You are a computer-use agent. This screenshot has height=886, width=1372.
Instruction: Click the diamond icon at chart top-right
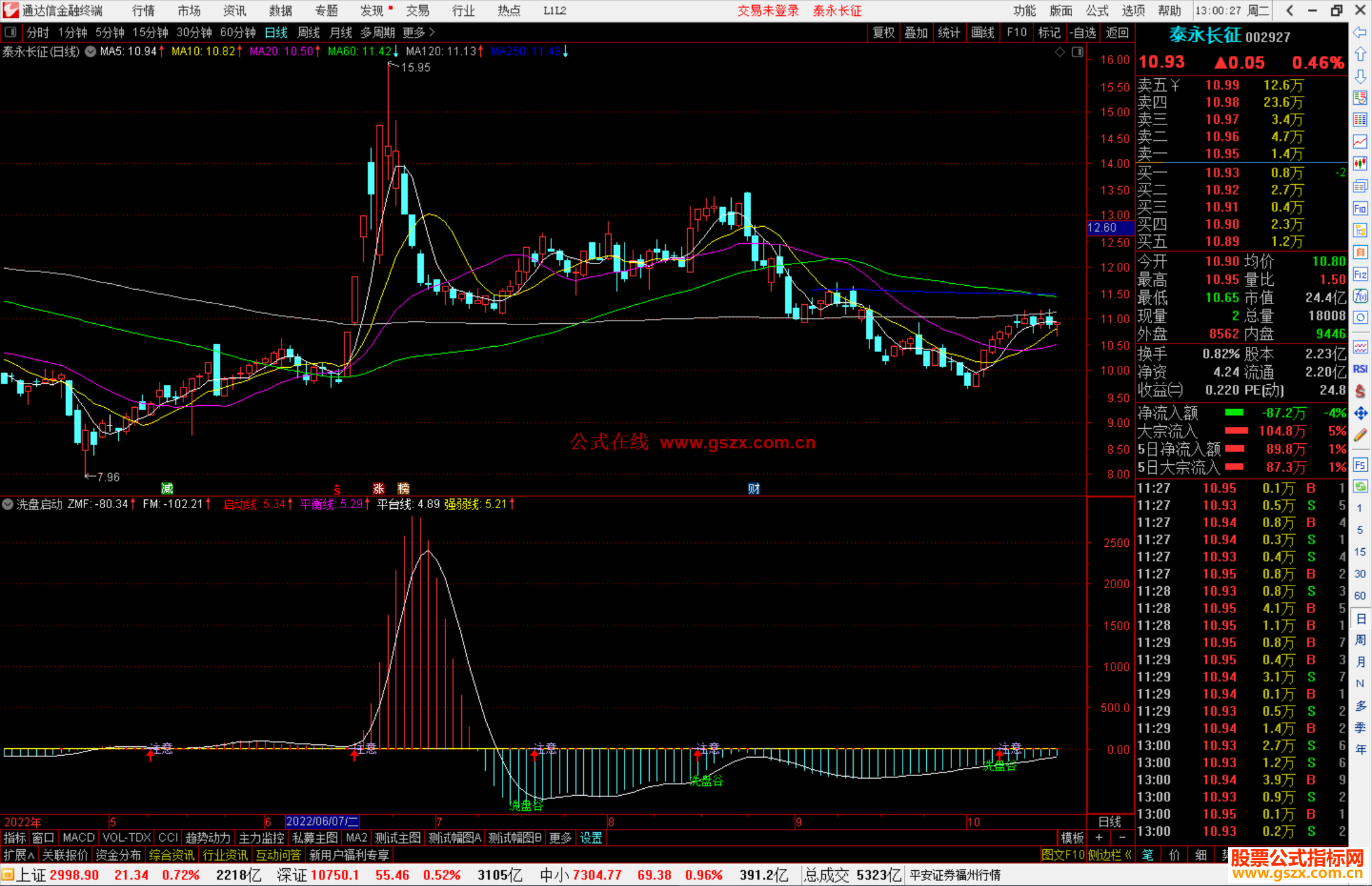click(1059, 52)
